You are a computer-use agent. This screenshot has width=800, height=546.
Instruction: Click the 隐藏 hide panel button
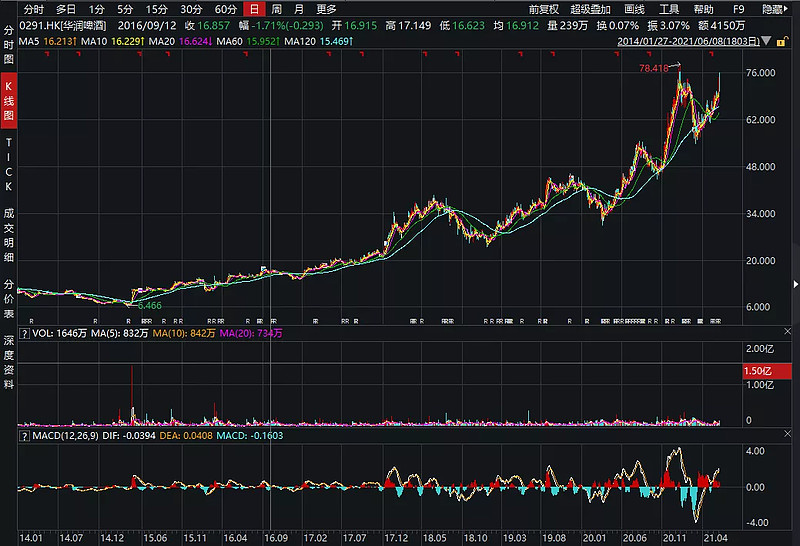pos(772,9)
